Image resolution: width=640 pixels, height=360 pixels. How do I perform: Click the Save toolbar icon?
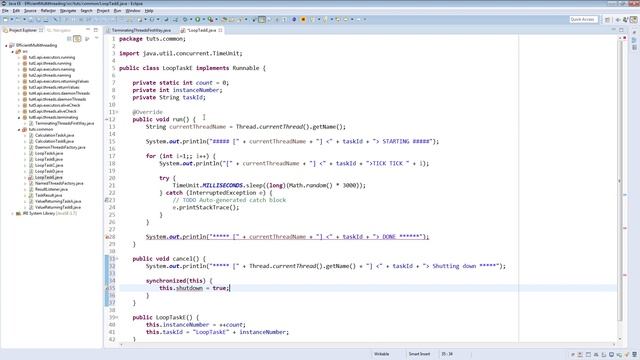click(31, 19)
